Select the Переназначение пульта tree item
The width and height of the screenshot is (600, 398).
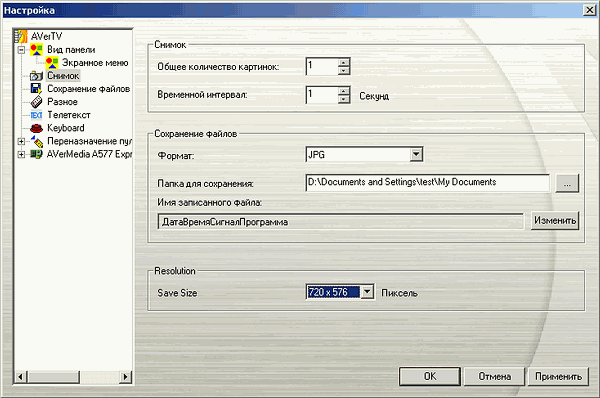click(89, 141)
